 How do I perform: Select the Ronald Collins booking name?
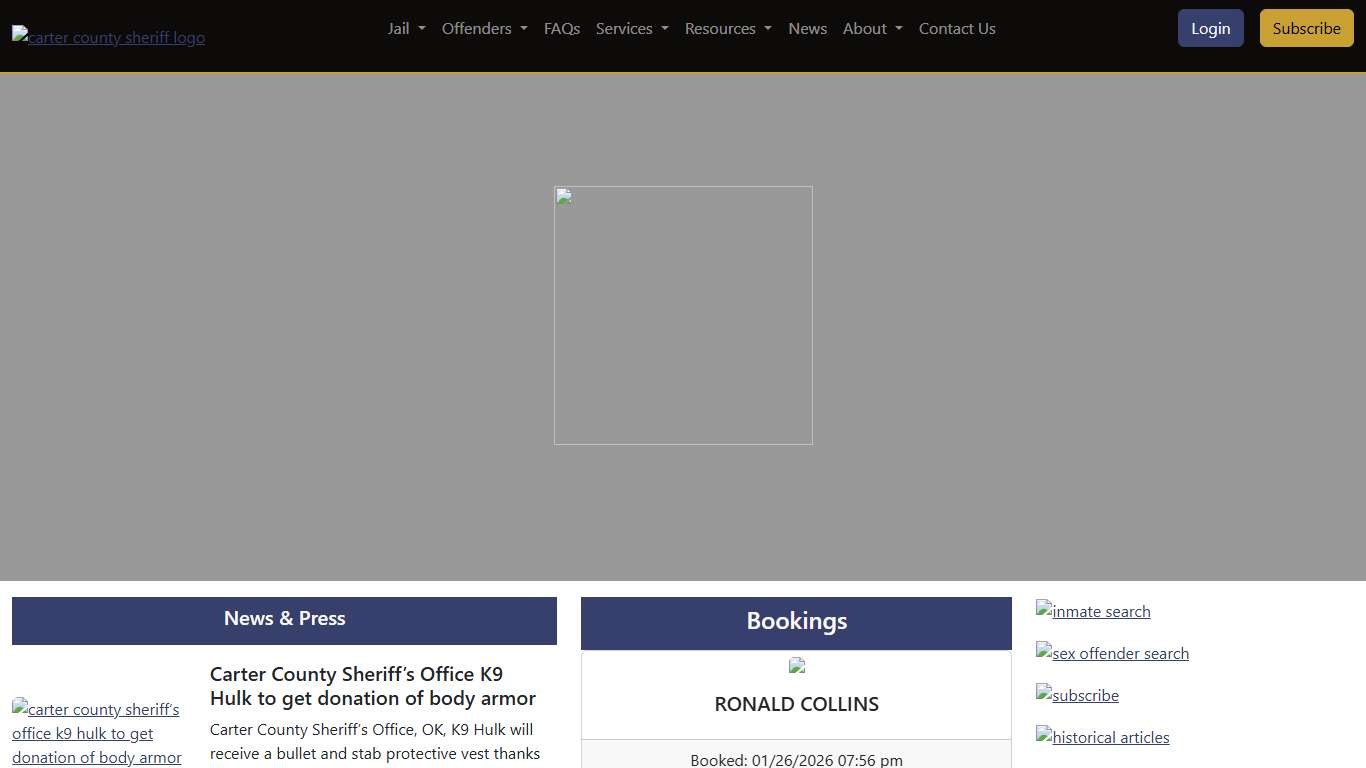point(796,704)
